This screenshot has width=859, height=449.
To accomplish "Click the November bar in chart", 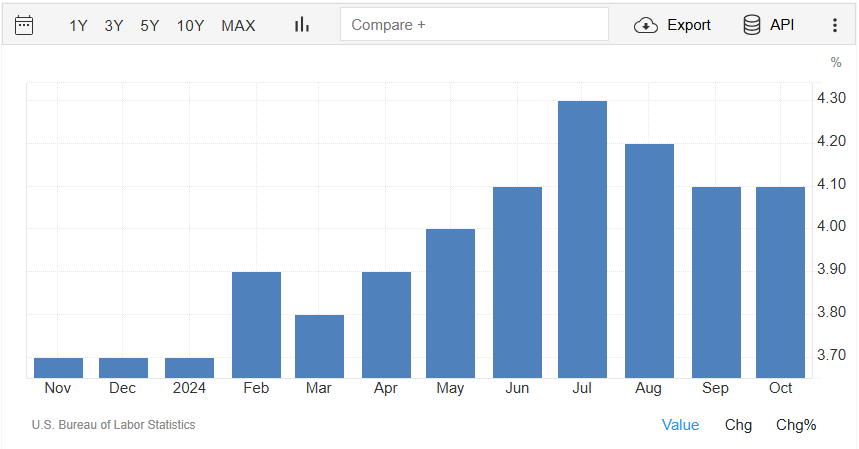I will (58, 368).
